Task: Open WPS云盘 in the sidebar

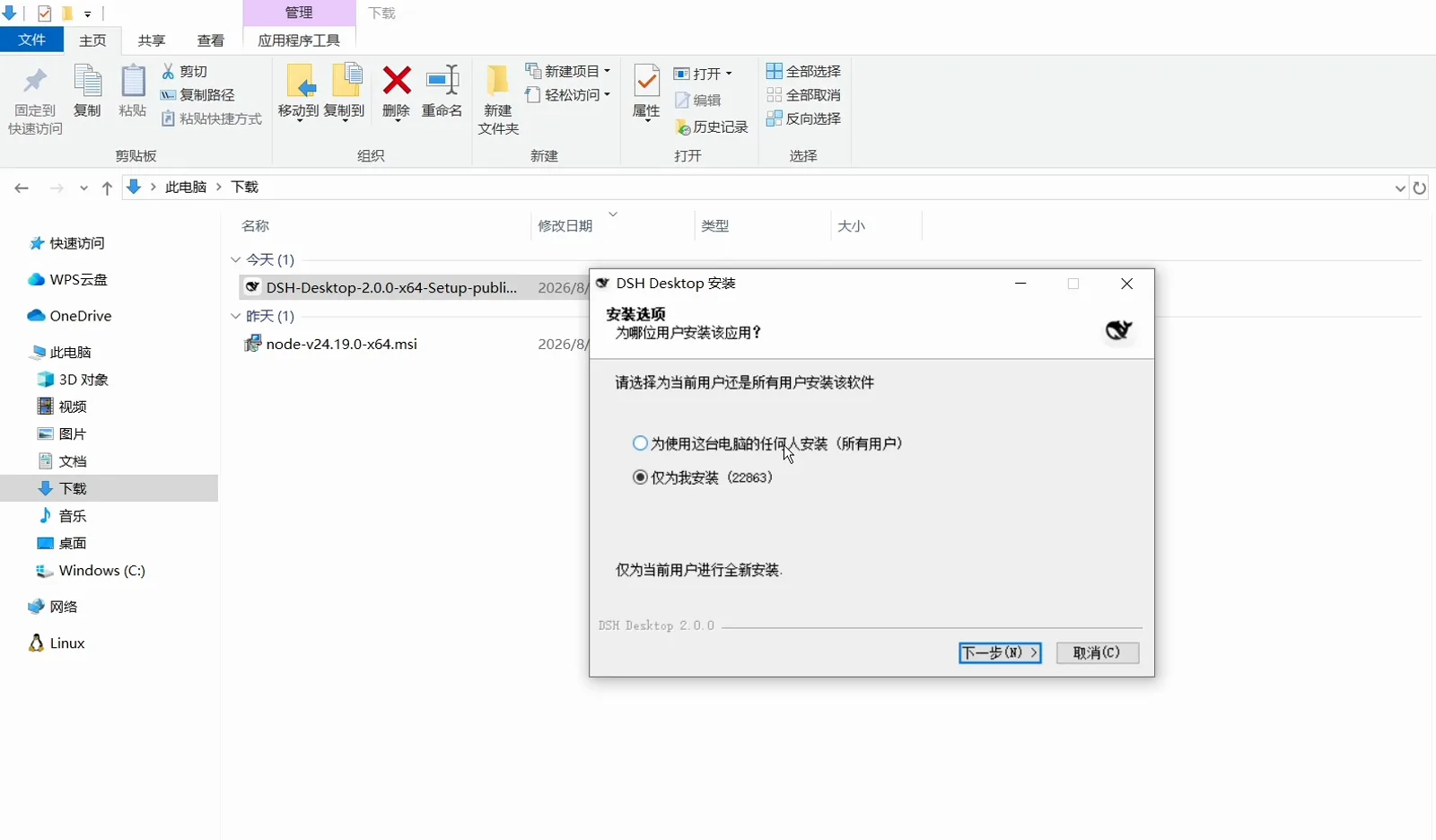Action: pyautogui.click(x=67, y=279)
